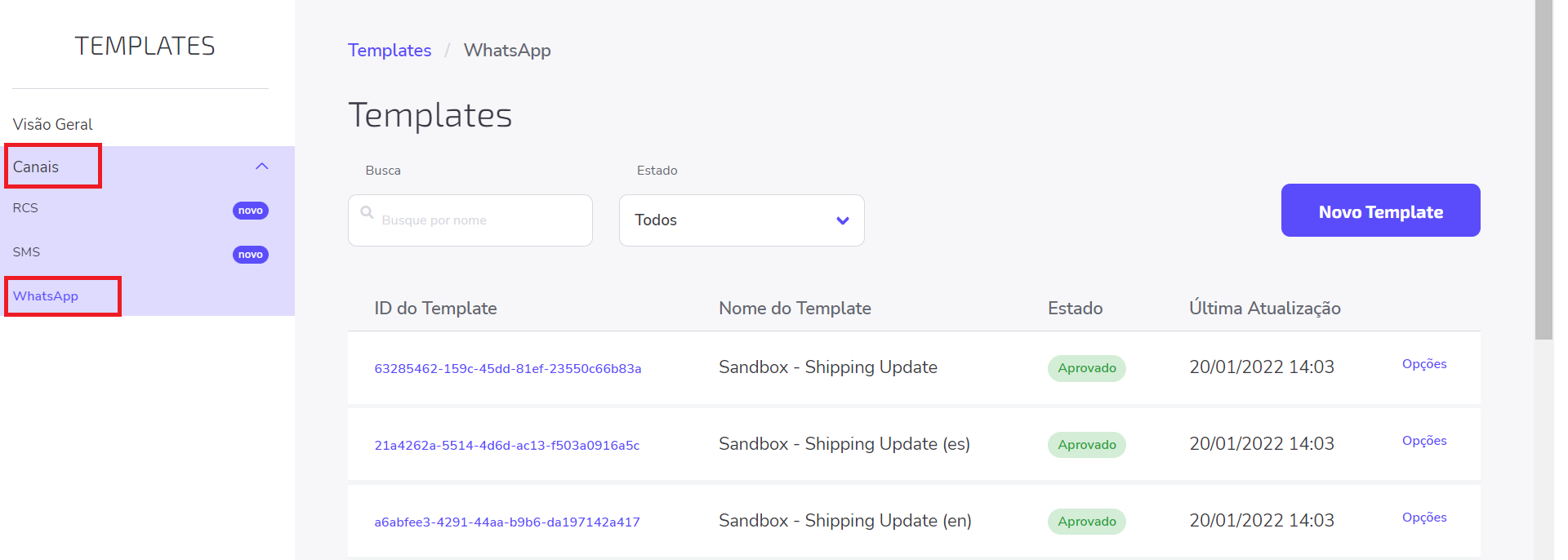Screen dimensions: 1568x560
Task: Select WhatsApp in the sidebar
Action: (x=46, y=296)
